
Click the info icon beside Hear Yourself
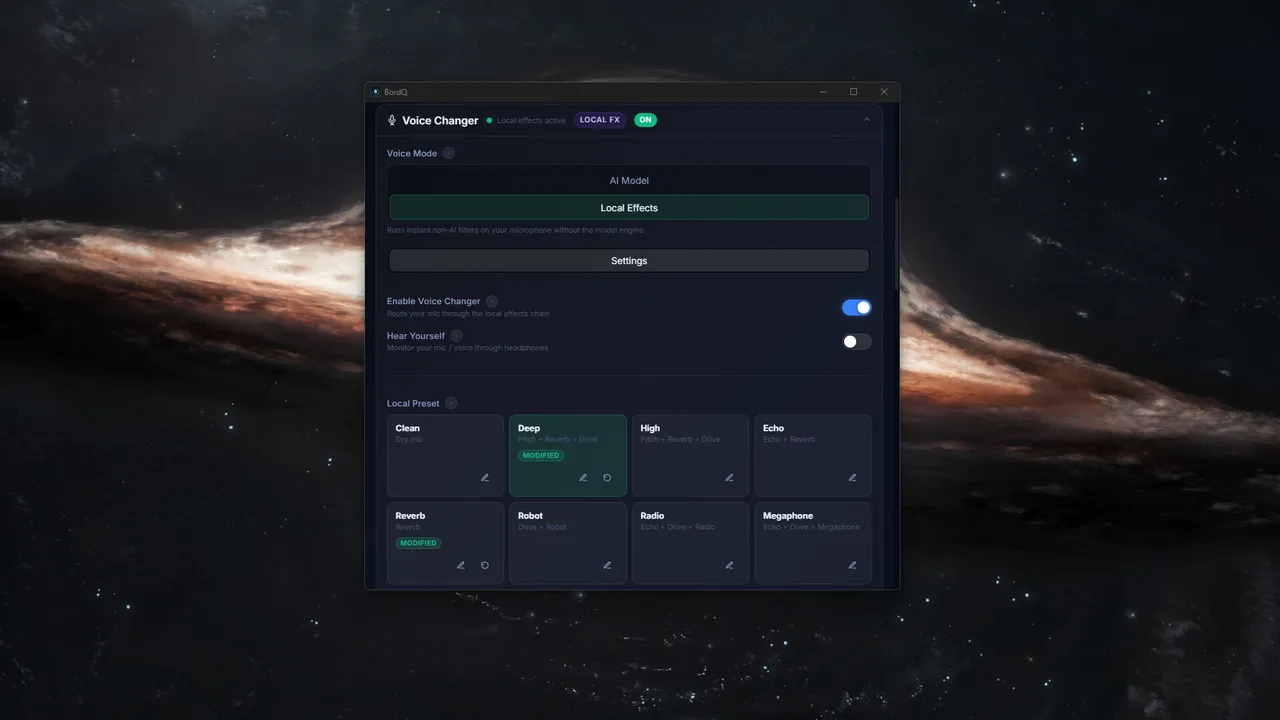tap(456, 336)
